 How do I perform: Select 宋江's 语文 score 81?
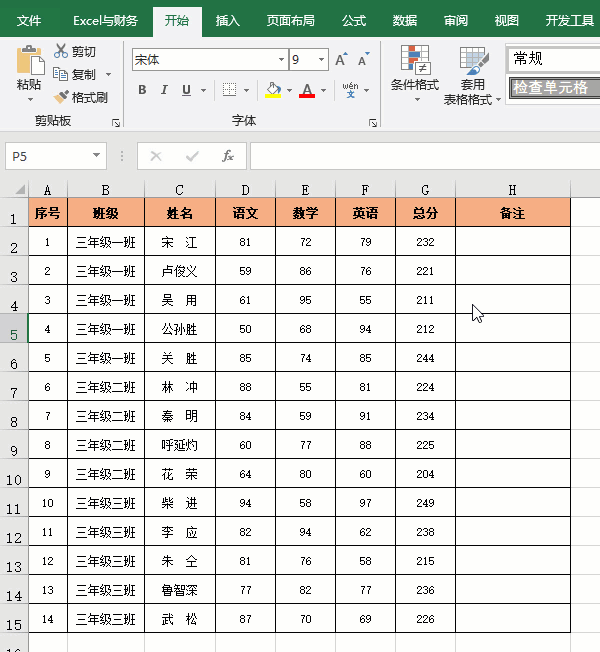(245, 242)
